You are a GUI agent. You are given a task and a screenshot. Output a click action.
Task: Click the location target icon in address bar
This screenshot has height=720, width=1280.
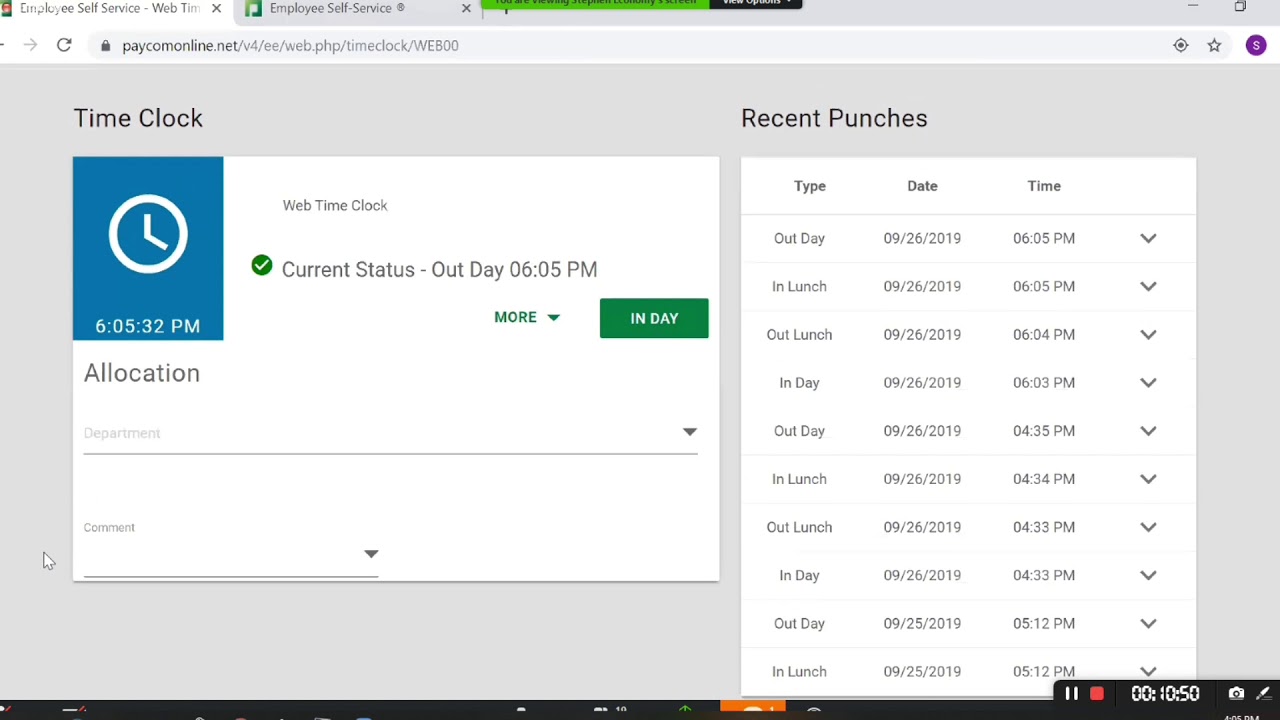coord(1181,45)
